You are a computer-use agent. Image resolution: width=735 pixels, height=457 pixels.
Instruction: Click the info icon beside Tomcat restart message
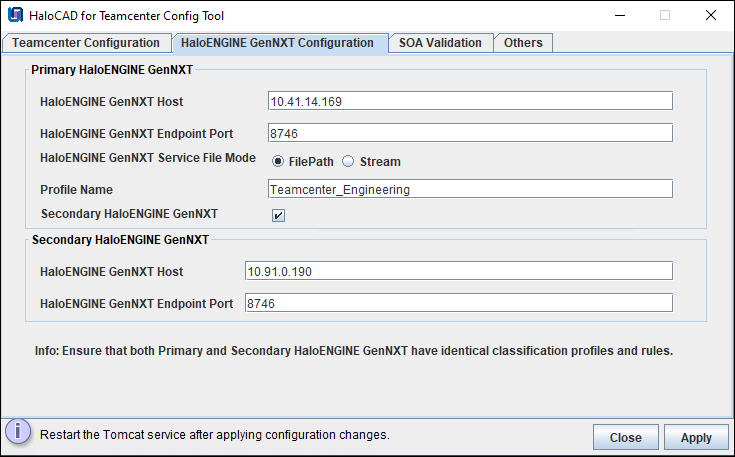[18, 431]
